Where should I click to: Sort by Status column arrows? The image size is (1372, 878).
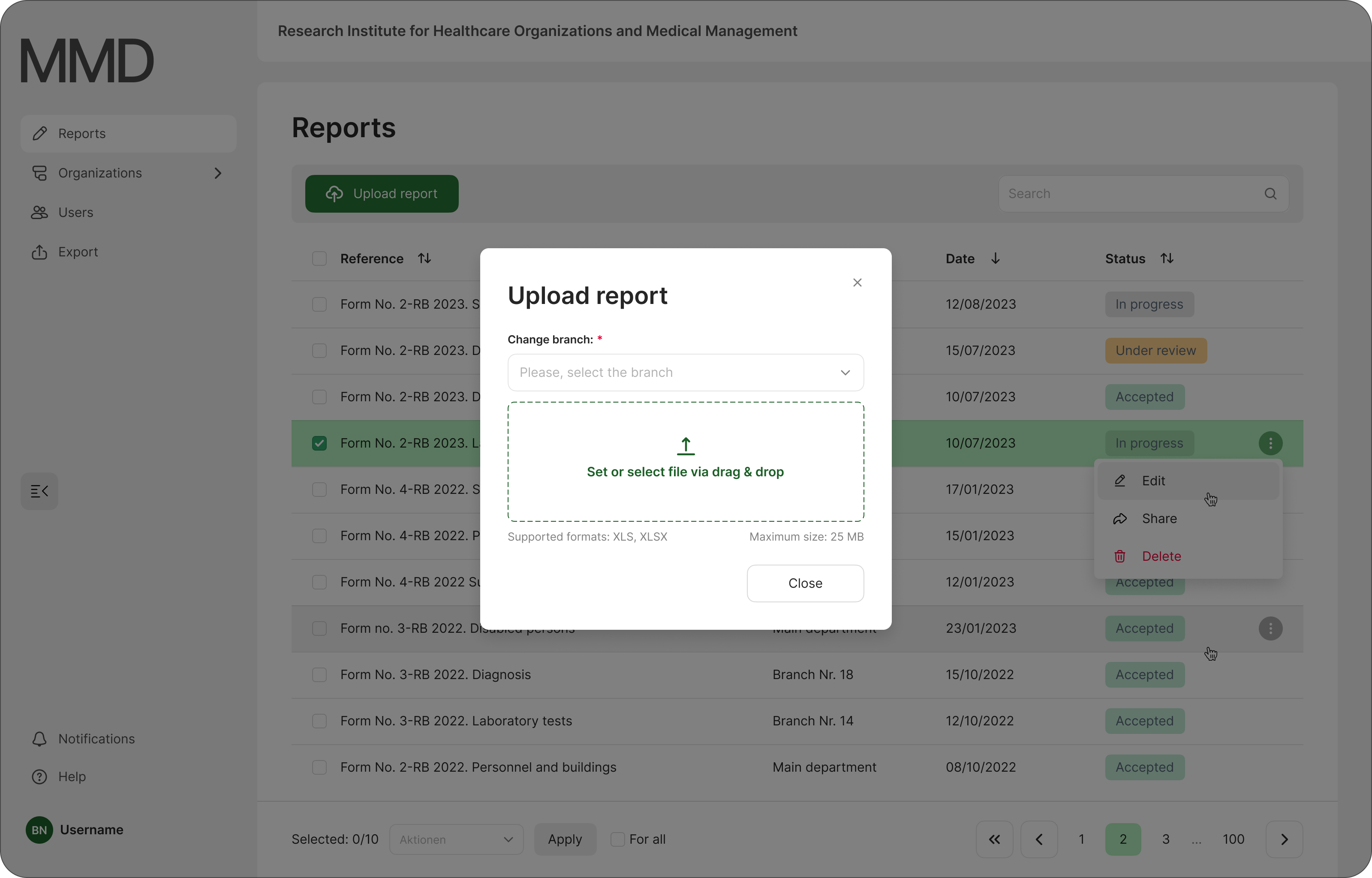click(1167, 258)
